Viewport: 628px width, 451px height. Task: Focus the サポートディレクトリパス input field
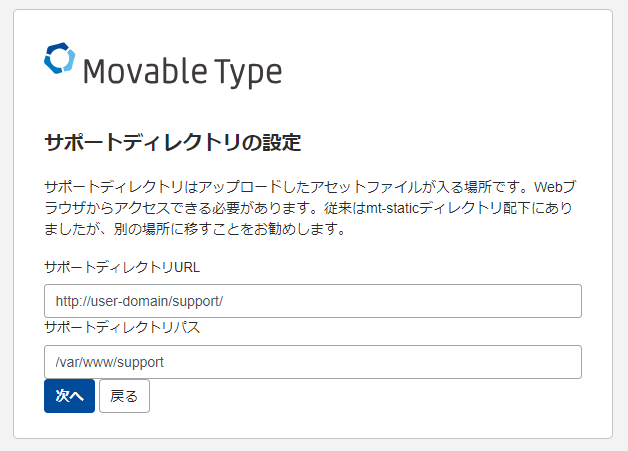click(313, 362)
